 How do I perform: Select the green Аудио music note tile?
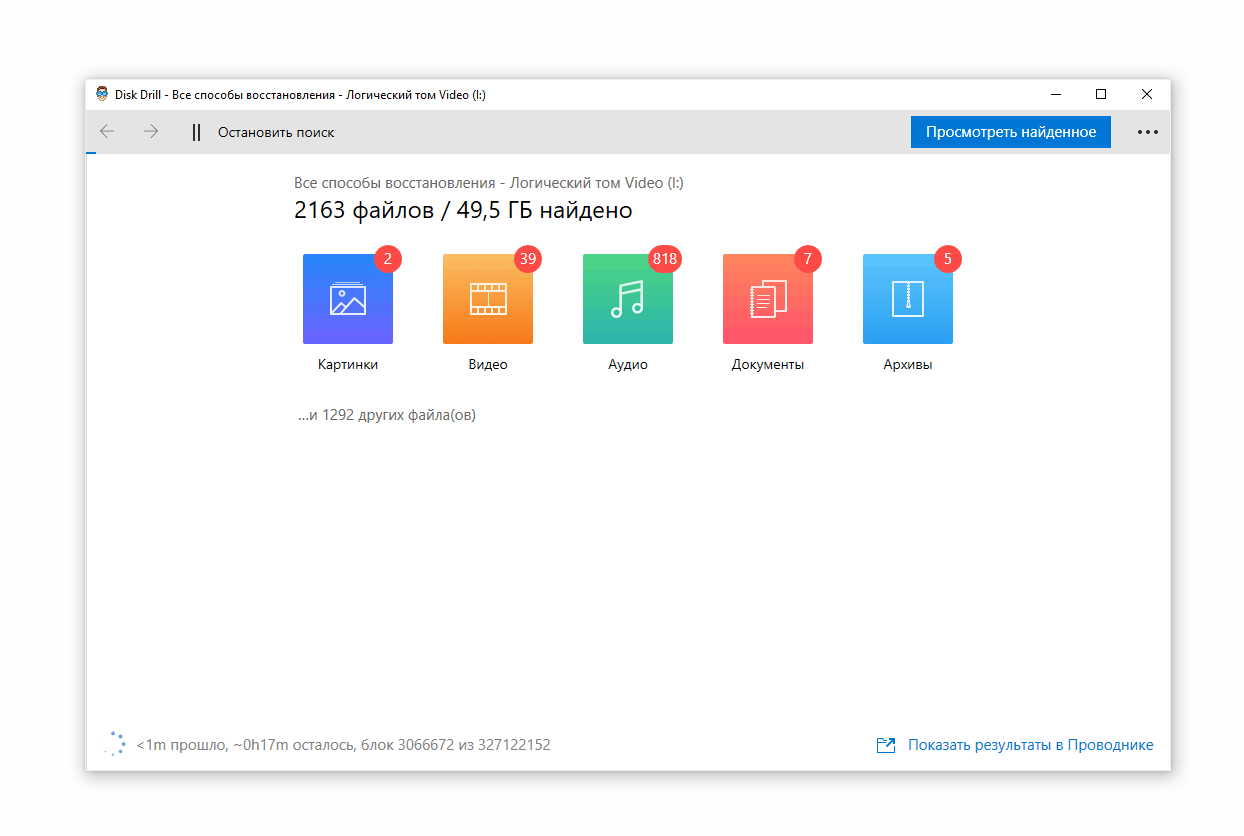628,299
